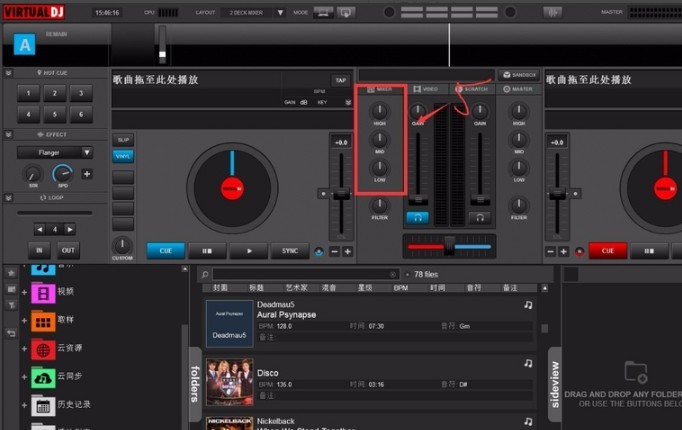Open the Flanger effect dropdown
The image size is (682, 430).
(x=87, y=153)
